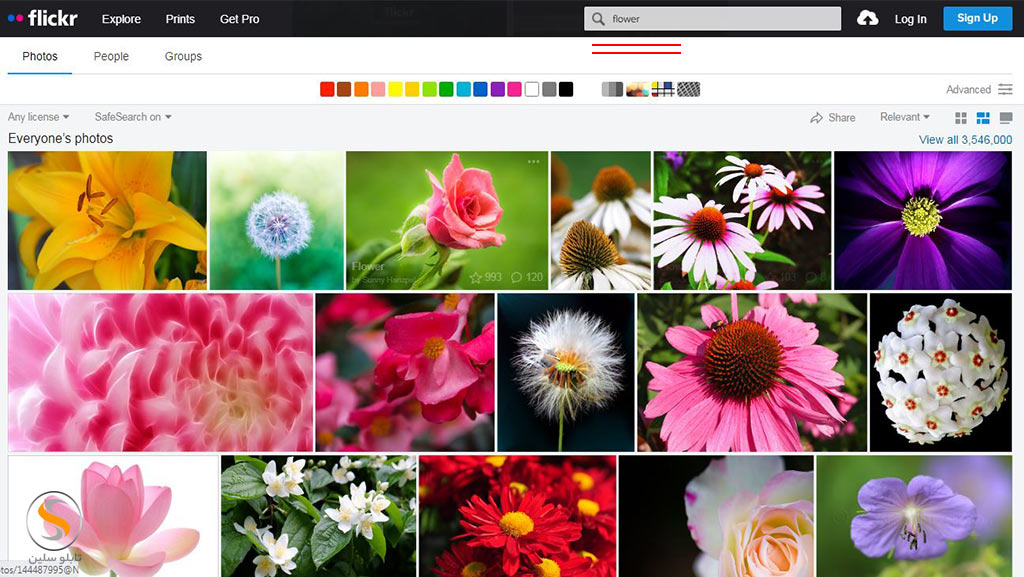Viewport: 1024px width, 577px height.
Task: Select the black and white style filter
Action: click(612, 89)
